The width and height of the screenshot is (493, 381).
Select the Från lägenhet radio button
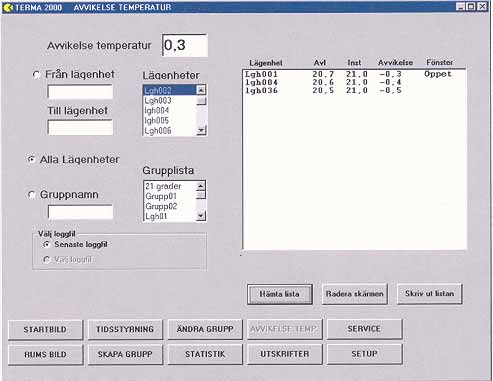tap(36, 75)
